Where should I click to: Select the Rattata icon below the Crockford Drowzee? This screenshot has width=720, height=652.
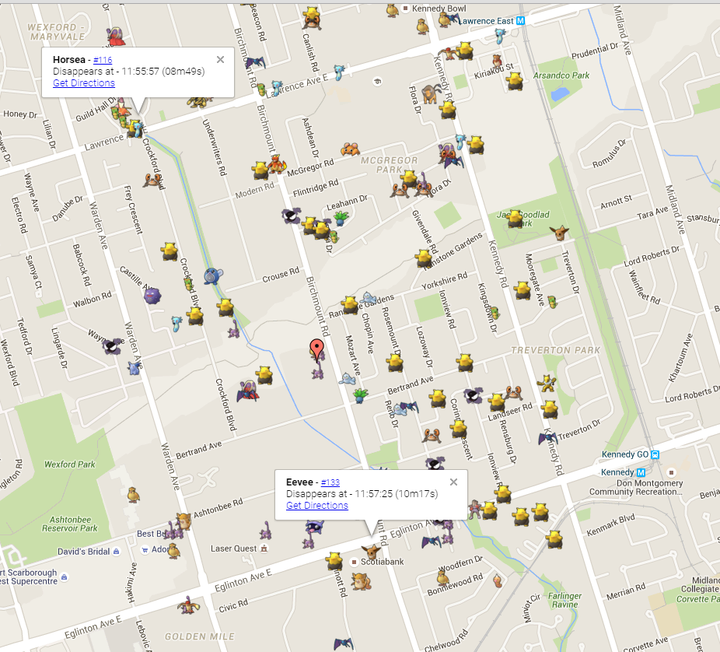click(x=234, y=329)
